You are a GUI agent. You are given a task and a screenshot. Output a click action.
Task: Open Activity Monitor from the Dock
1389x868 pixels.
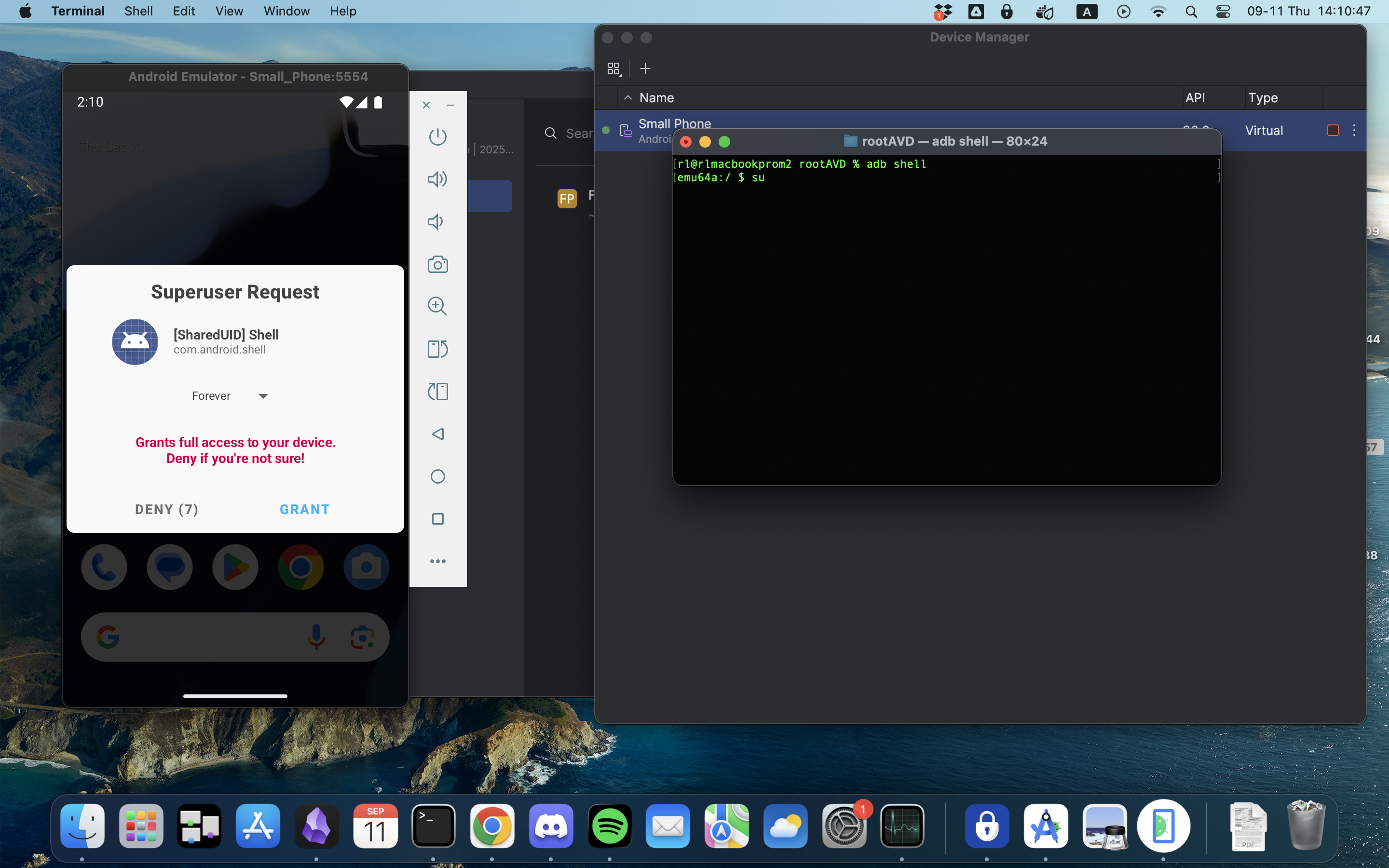click(902, 826)
